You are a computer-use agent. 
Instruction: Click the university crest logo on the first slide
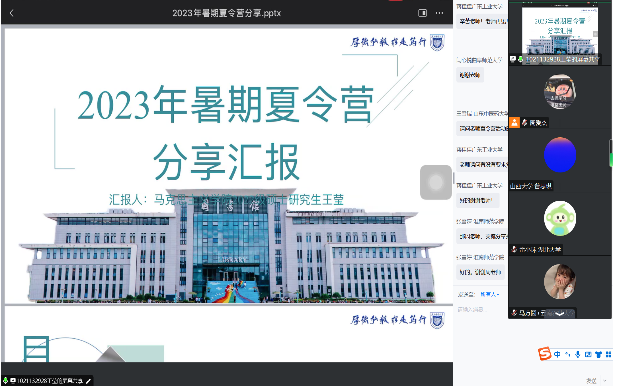pyautogui.click(x=437, y=42)
